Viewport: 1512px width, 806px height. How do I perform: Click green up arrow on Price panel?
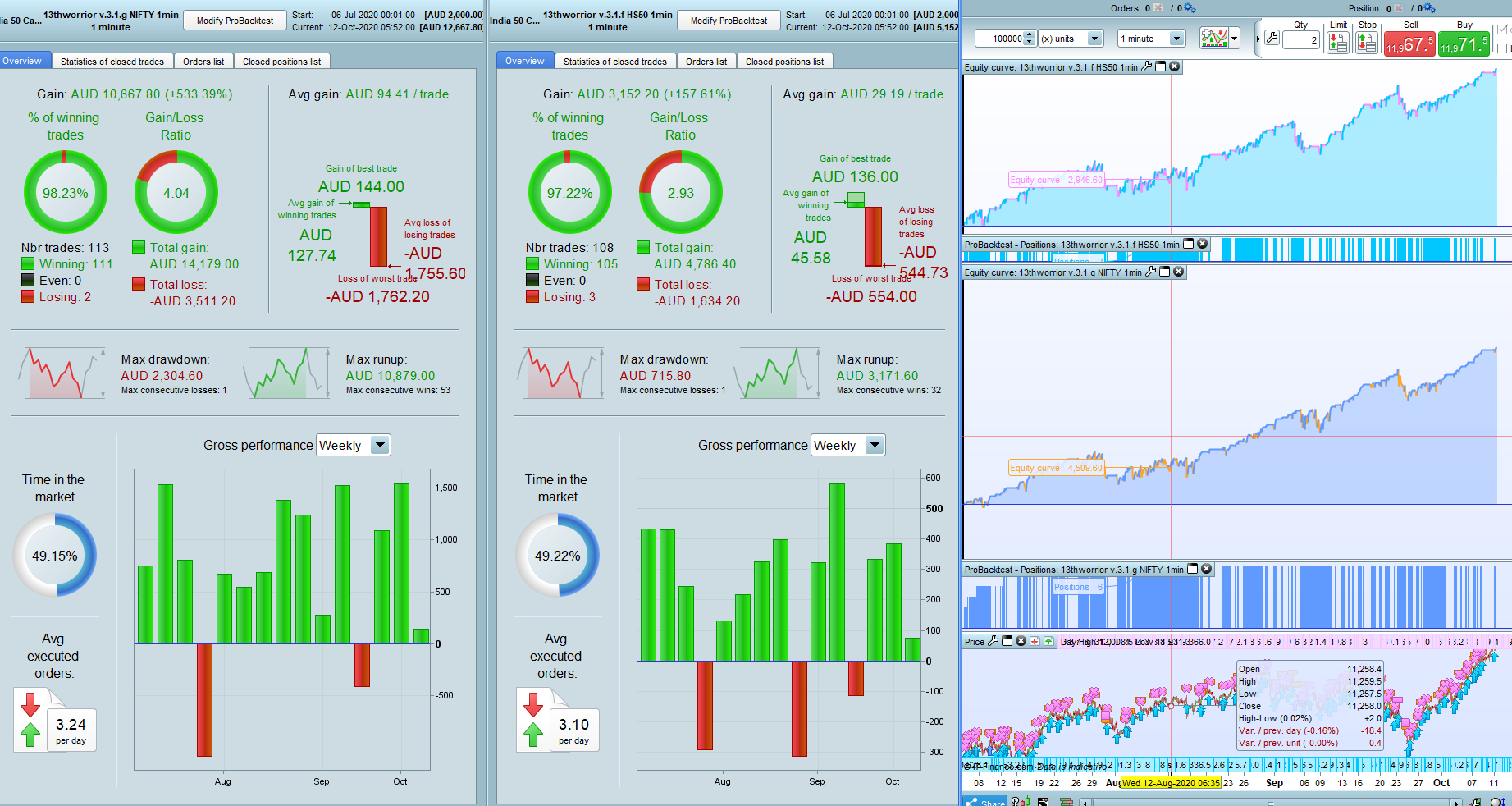(x=1048, y=641)
